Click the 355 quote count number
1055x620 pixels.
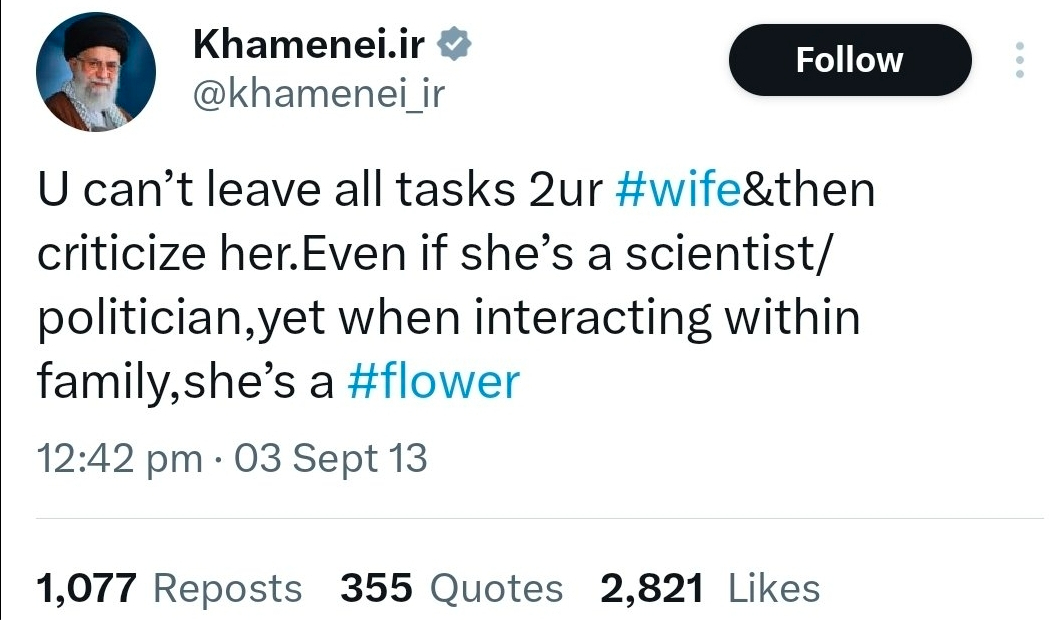coord(377,588)
